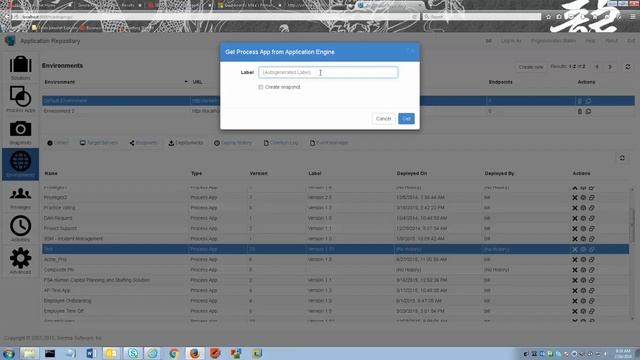Click the X icon in the highlighted deployments row
Image resolution: width=640 pixels, height=360 pixels.
point(575,249)
